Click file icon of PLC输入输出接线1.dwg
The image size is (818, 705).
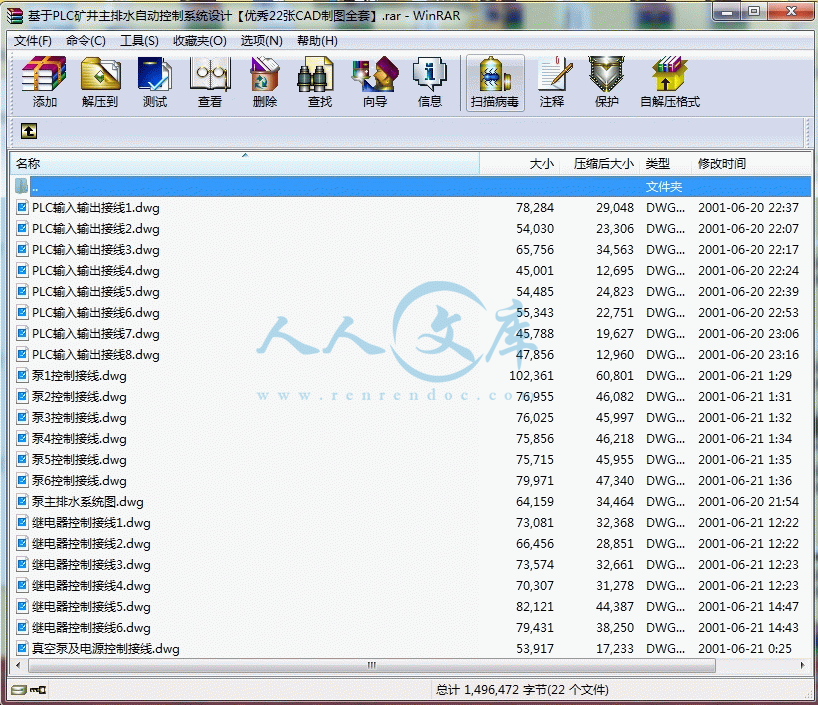[x=22, y=208]
